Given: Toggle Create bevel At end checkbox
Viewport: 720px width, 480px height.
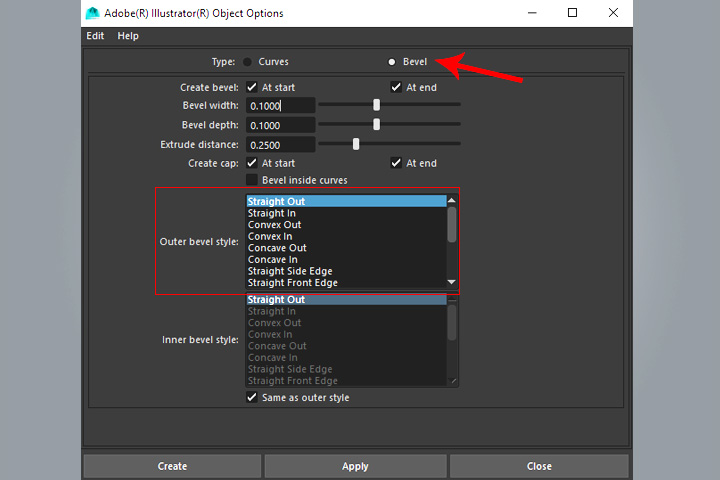Looking at the screenshot, I should (x=397, y=87).
